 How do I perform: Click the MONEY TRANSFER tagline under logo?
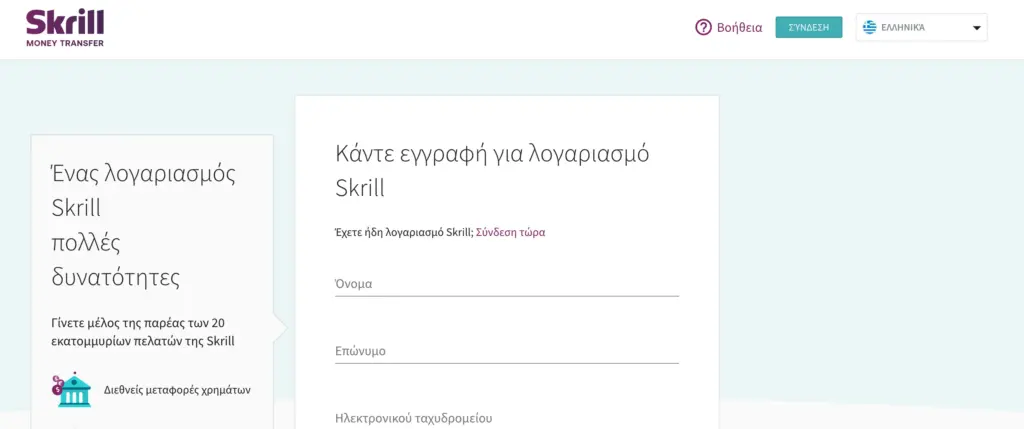coord(64,43)
